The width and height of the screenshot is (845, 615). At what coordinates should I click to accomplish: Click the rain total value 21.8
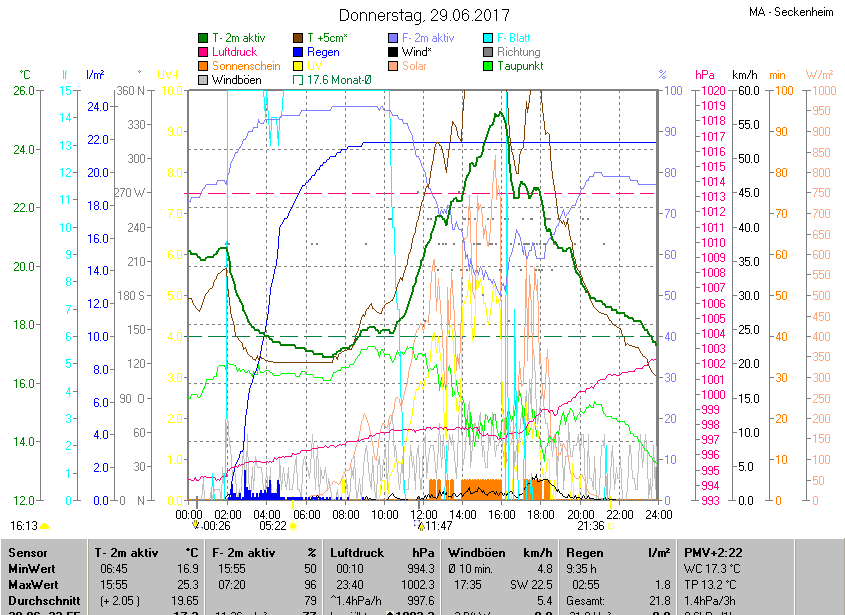(x=660, y=600)
